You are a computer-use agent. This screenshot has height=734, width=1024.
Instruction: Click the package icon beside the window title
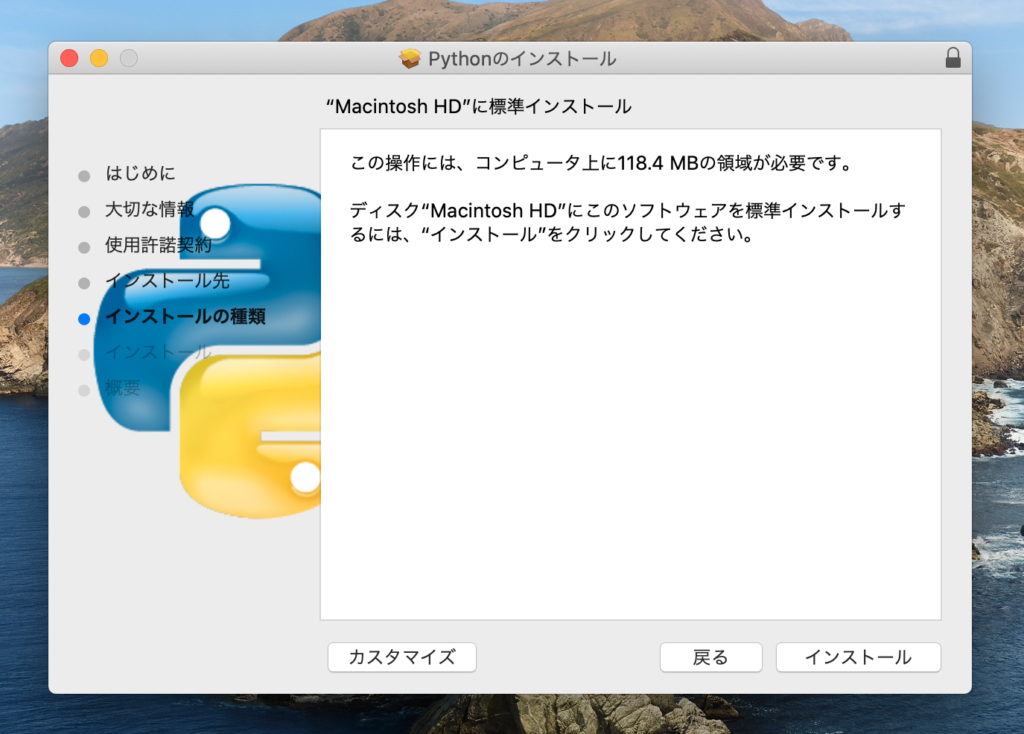[x=410, y=59]
